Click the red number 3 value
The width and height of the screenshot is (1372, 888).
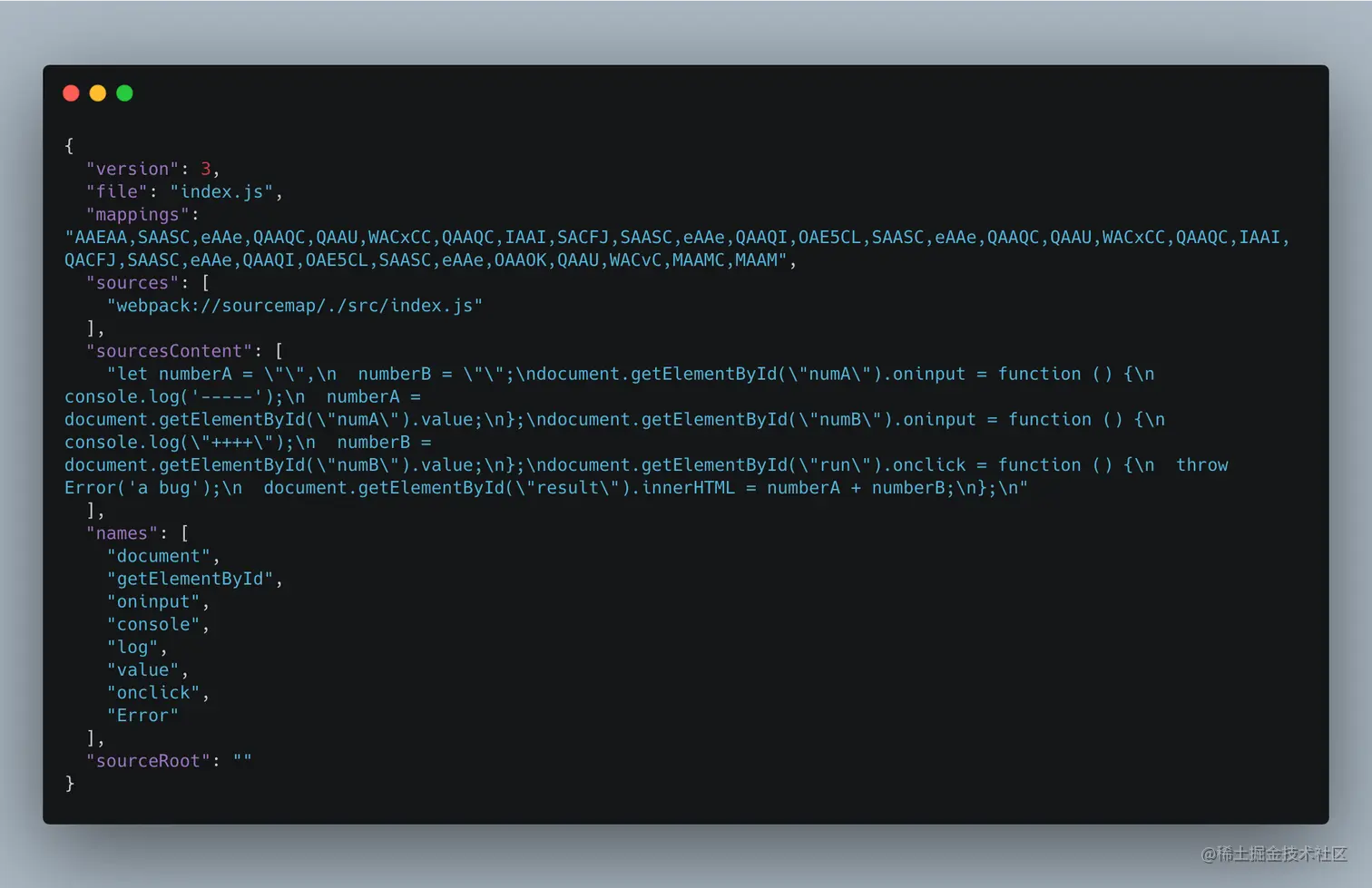(x=206, y=169)
